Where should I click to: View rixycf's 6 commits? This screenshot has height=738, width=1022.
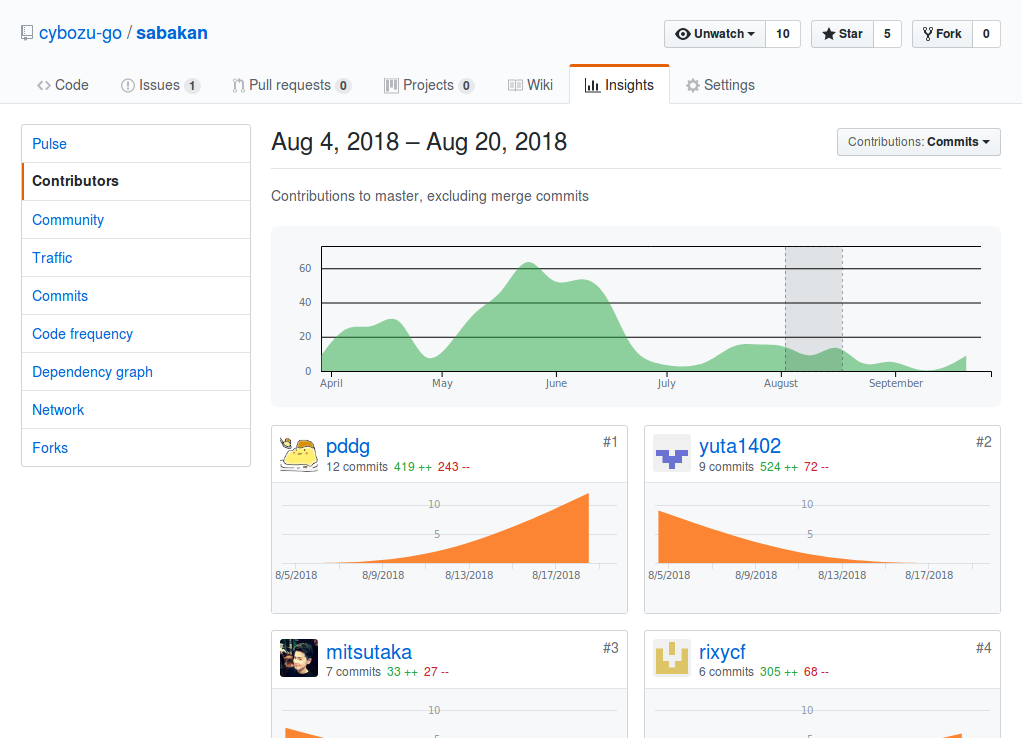pyautogui.click(x=726, y=672)
